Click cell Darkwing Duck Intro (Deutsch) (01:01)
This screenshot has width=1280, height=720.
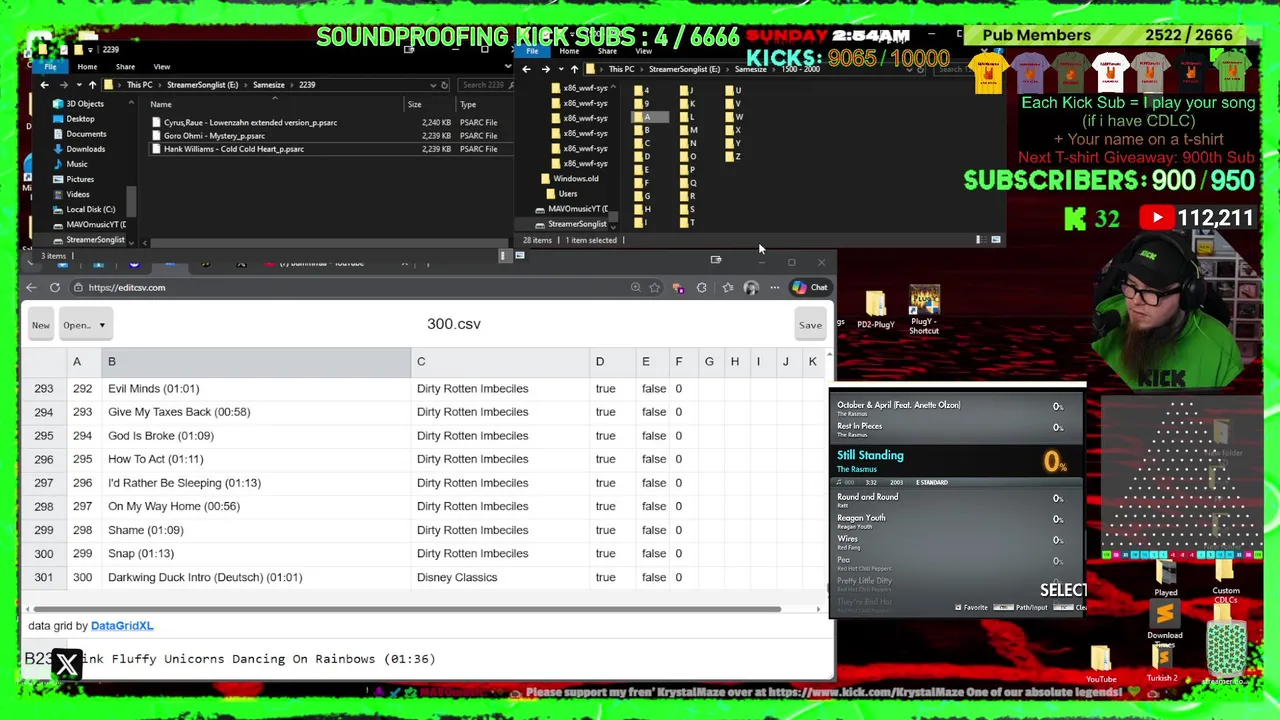[255, 577]
